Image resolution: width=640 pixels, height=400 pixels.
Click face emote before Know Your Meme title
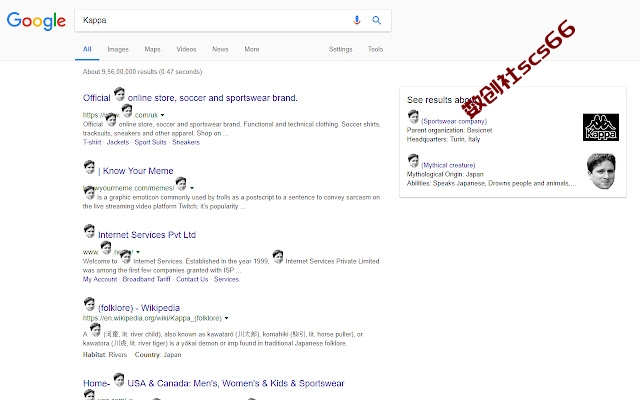(89, 167)
